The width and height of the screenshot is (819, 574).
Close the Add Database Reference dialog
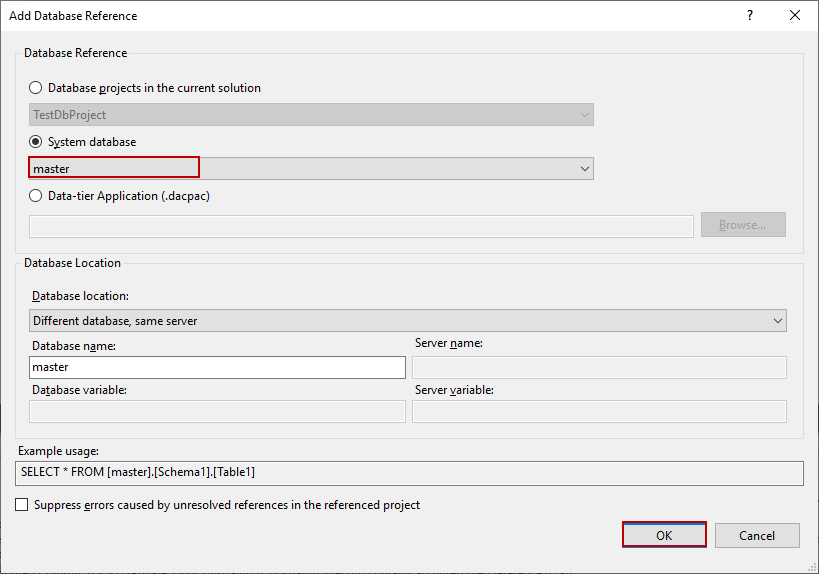click(795, 16)
